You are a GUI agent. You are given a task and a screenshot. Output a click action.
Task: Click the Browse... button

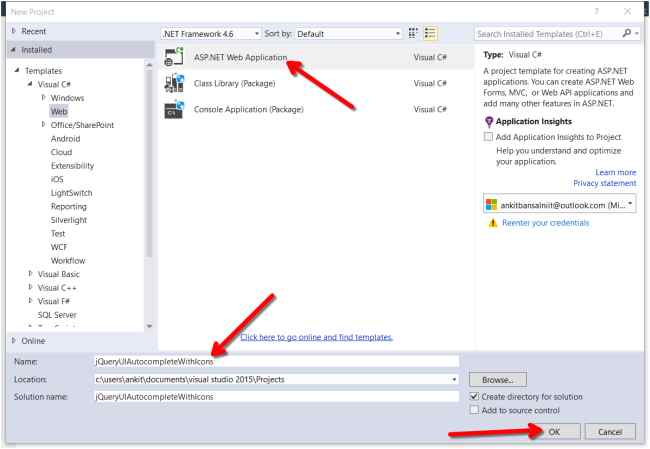(x=498, y=379)
